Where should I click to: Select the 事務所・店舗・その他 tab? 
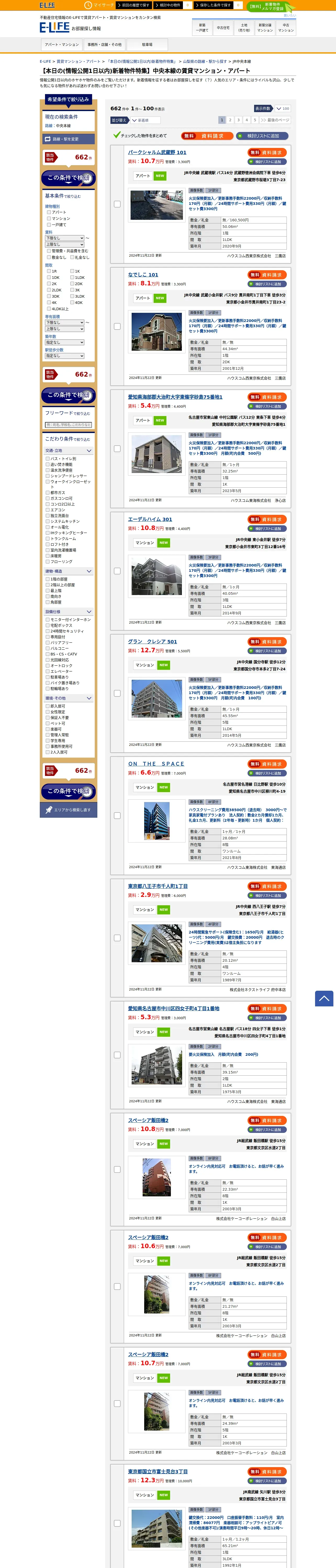pyautogui.click(x=104, y=44)
